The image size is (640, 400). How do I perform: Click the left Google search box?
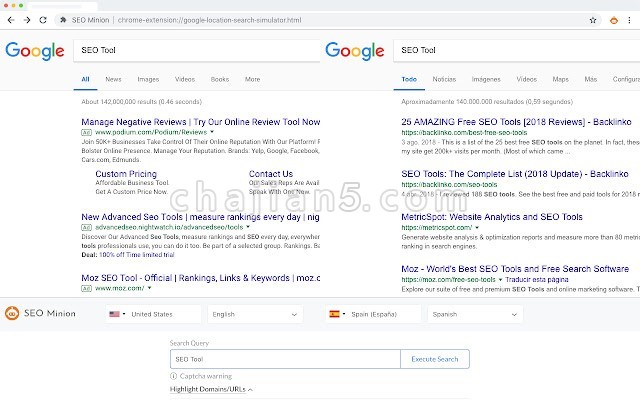(197, 51)
